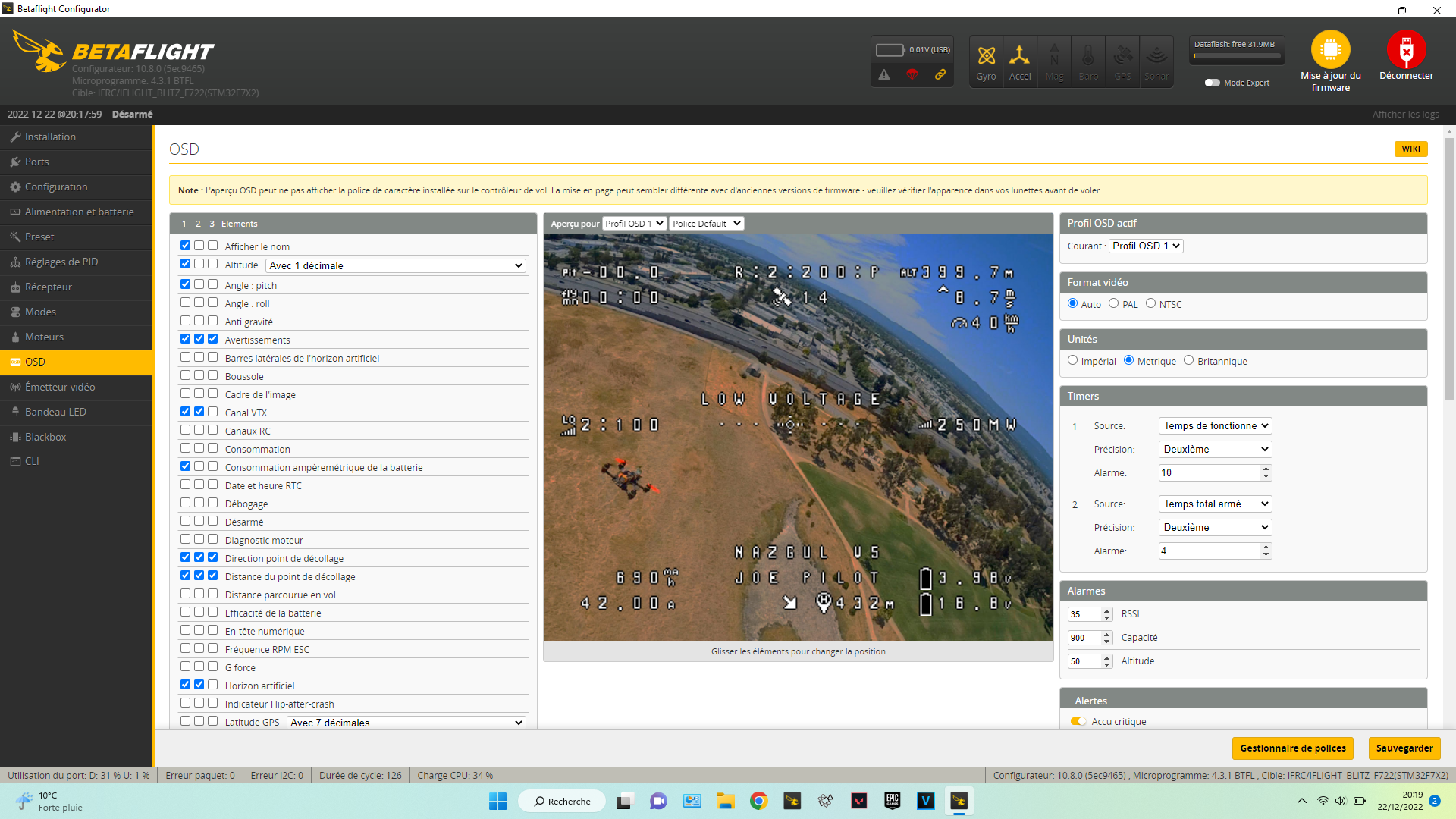This screenshot has height=819, width=1456.
Task: Click the Mise à jour du firmware icon
Action: coord(1330,50)
